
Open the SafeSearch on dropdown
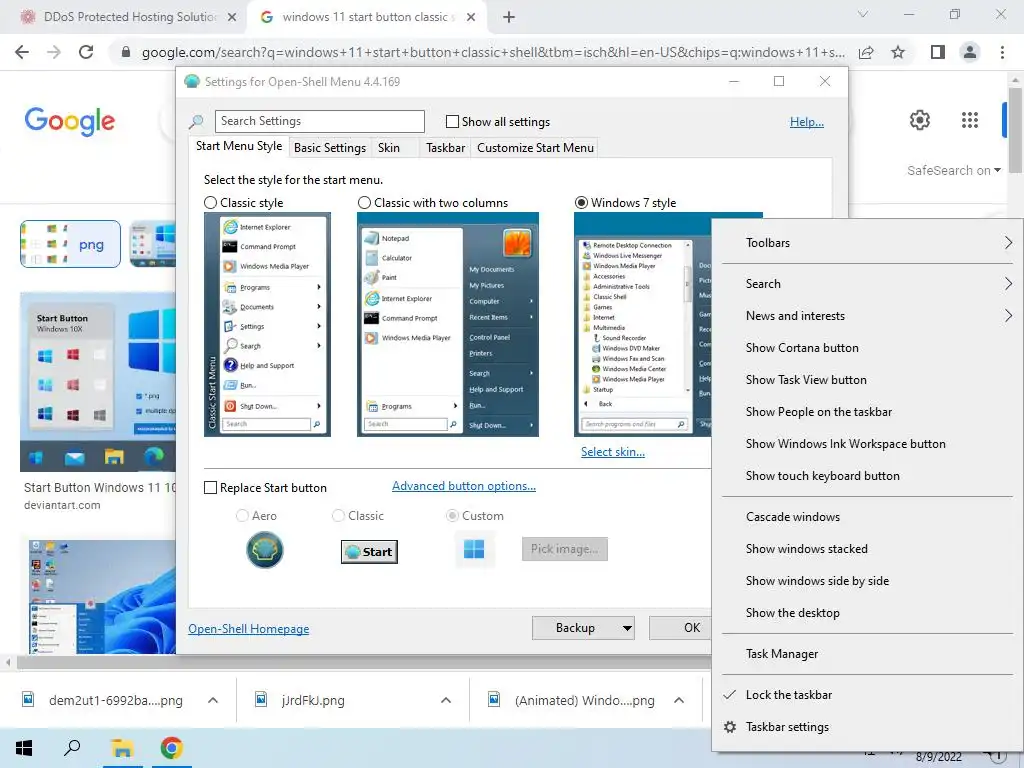[x=953, y=170]
